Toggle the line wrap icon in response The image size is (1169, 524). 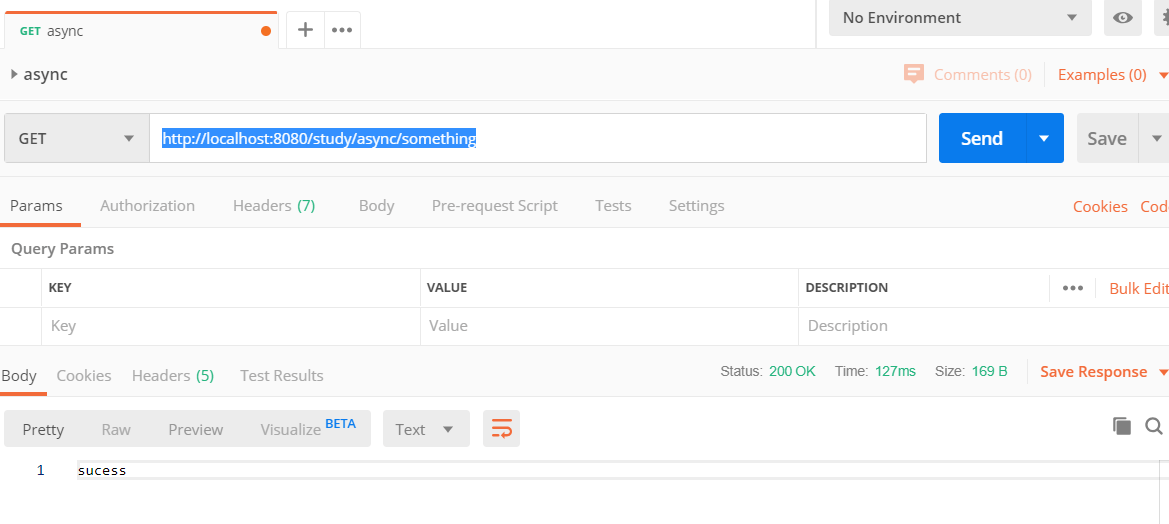(x=501, y=429)
